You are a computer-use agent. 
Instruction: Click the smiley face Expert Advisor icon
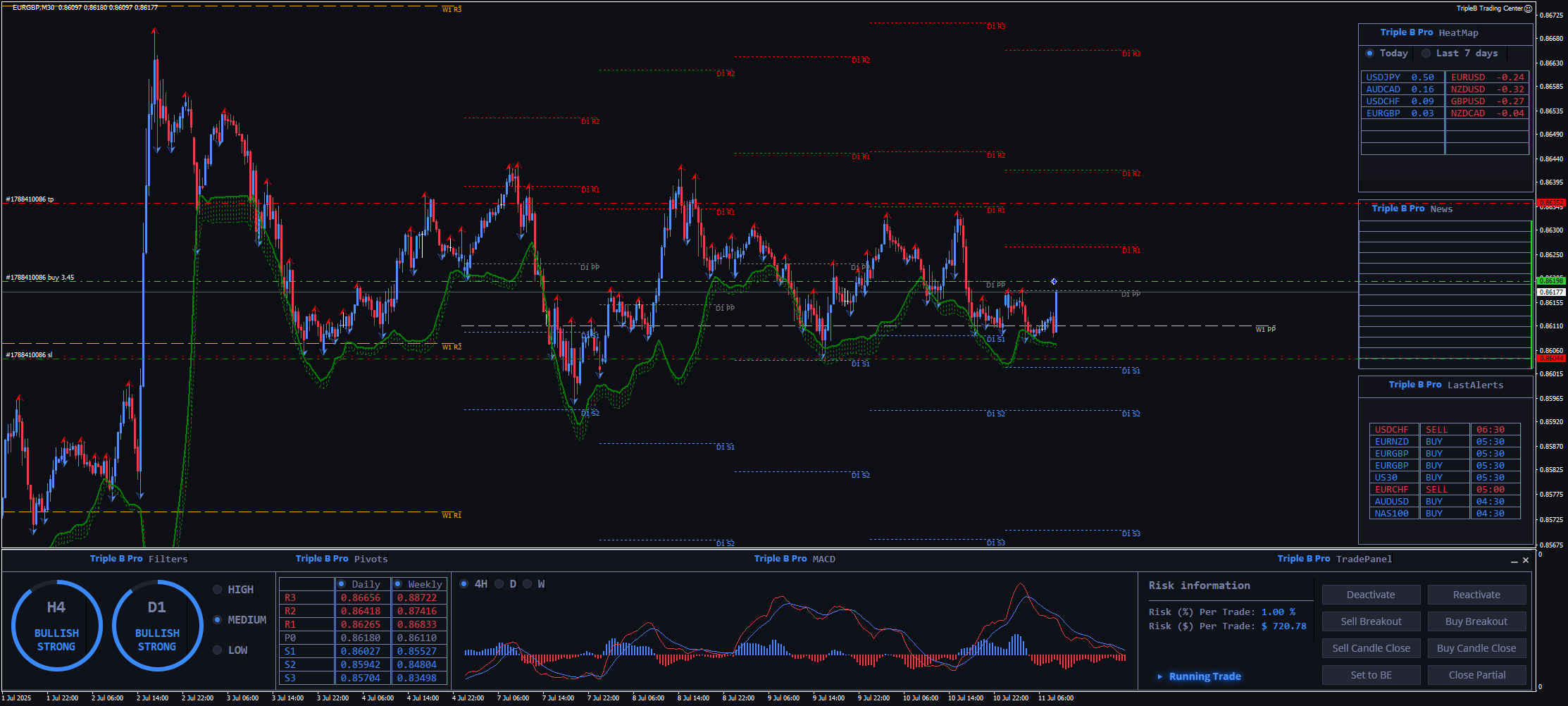pyautogui.click(x=1528, y=8)
